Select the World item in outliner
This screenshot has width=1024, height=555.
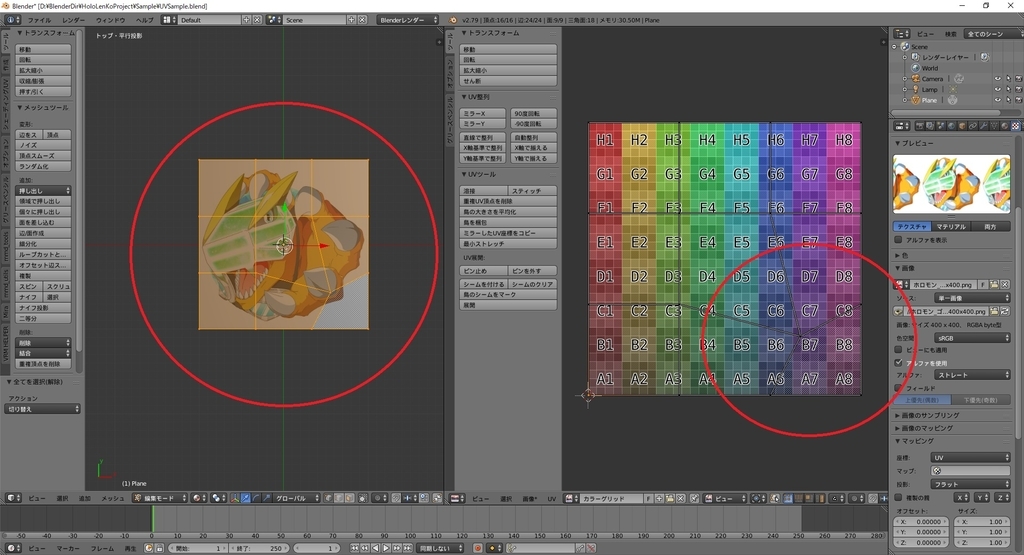point(930,68)
